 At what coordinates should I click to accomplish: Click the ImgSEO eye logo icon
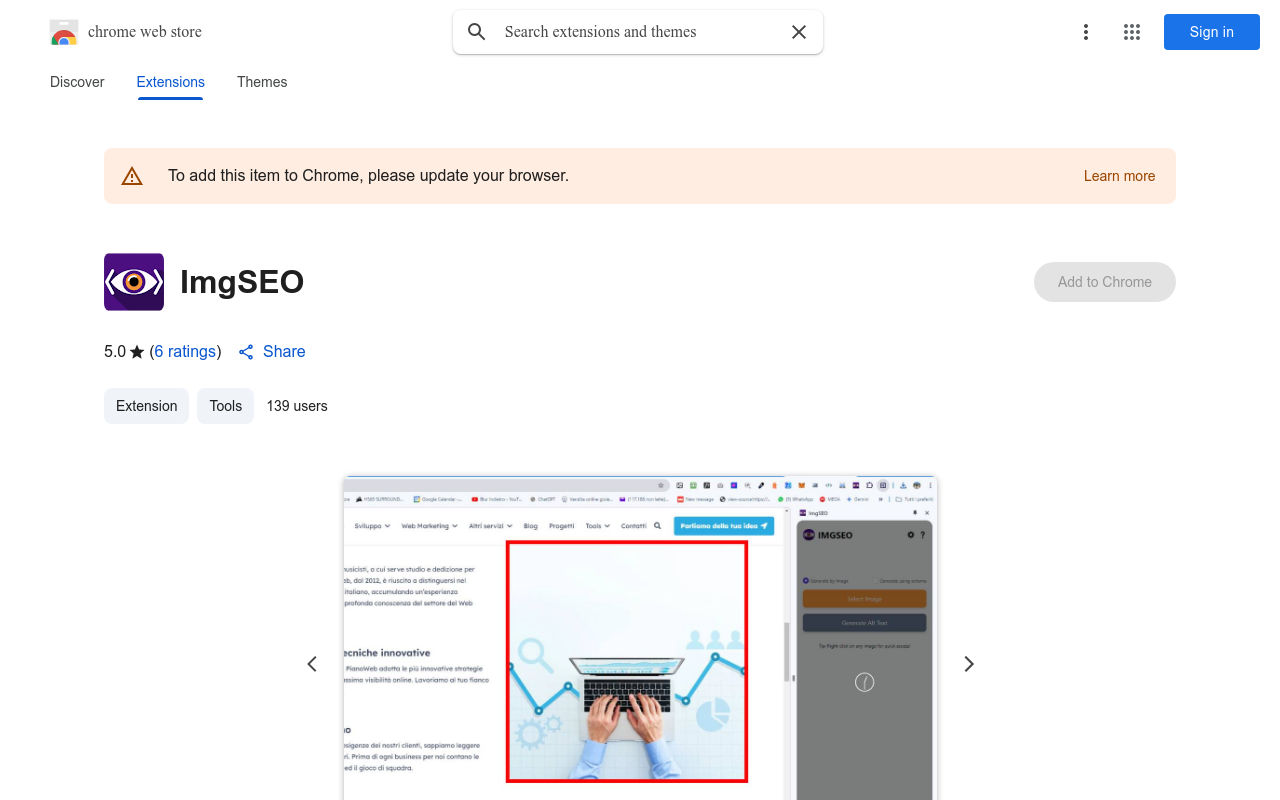click(x=134, y=282)
